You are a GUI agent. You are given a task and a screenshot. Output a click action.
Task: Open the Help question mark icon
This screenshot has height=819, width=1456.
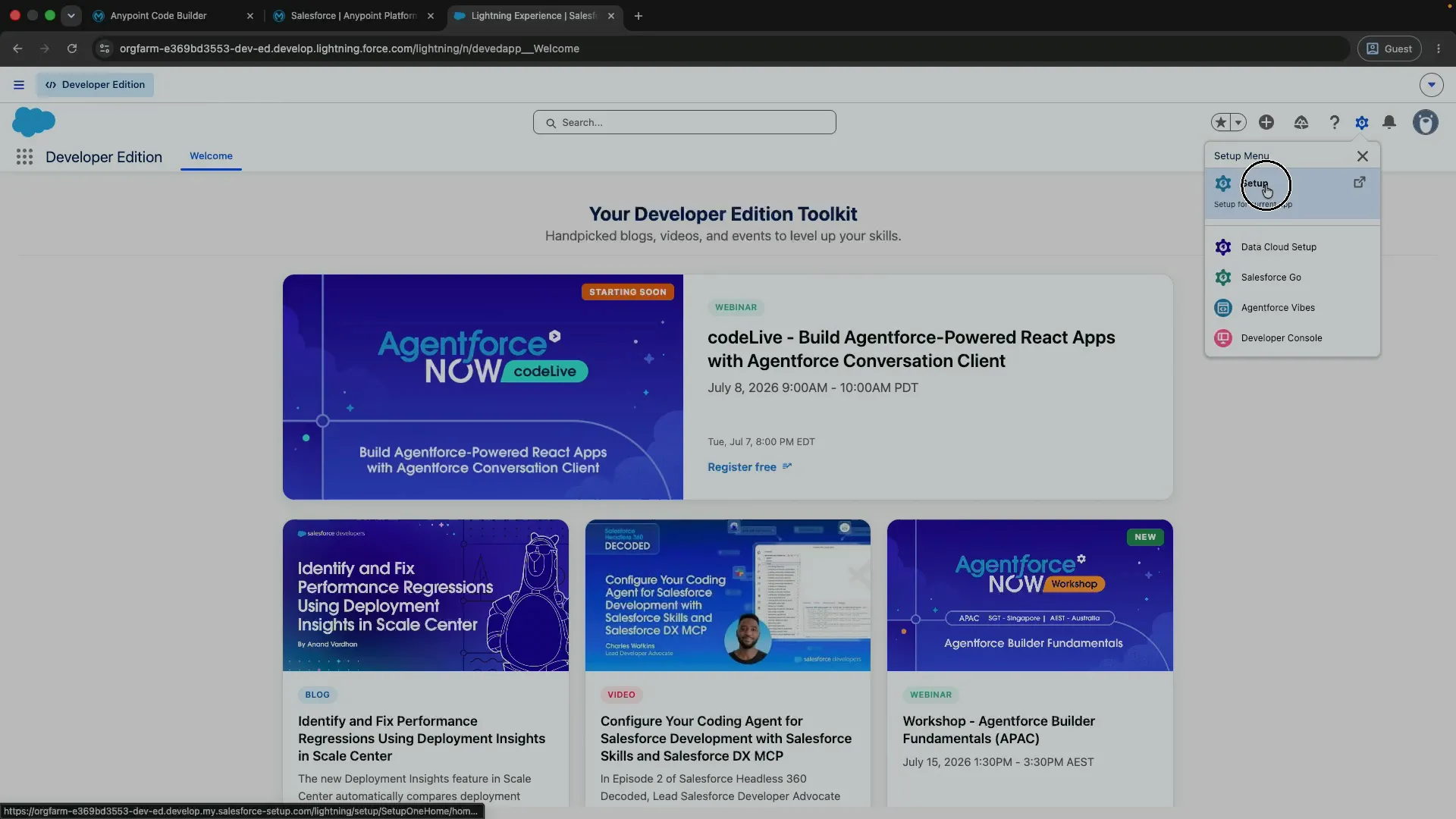pyautogui.click(x=1334, y=122)
